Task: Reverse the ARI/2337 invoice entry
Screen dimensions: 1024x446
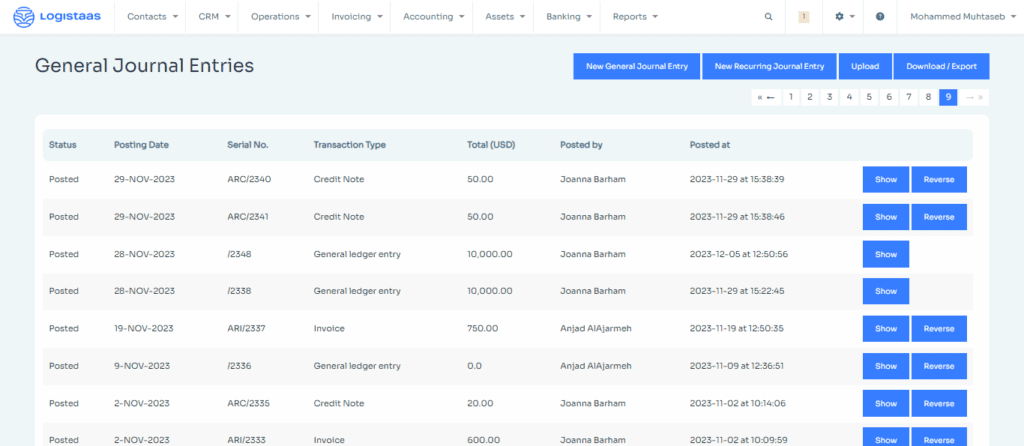Action: (939, 329)
